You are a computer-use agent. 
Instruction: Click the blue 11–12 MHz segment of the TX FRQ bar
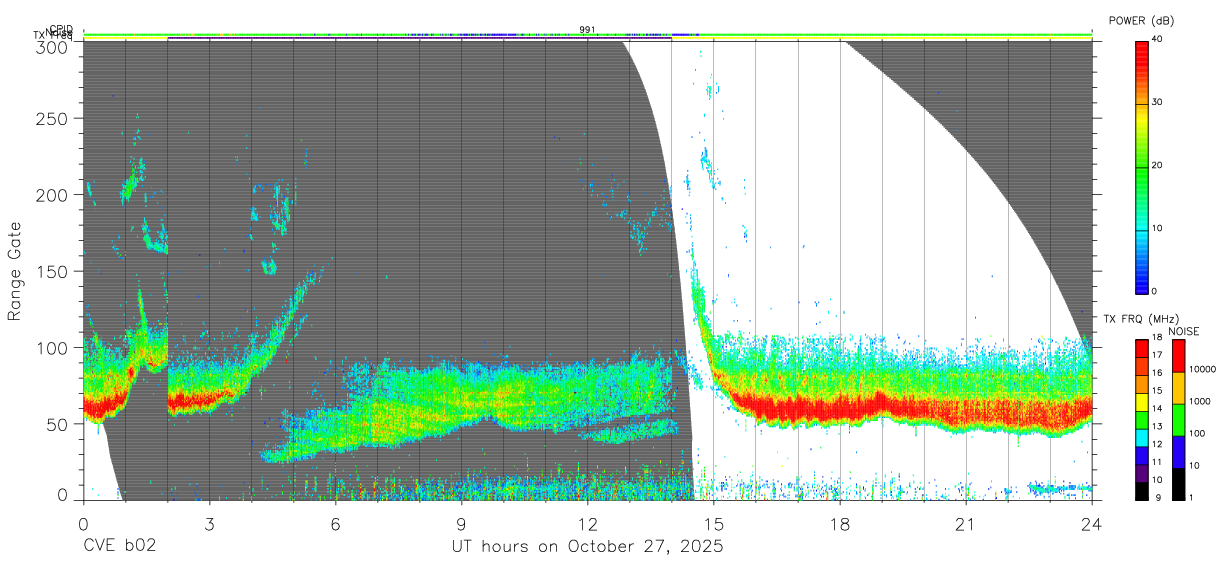1141,455
